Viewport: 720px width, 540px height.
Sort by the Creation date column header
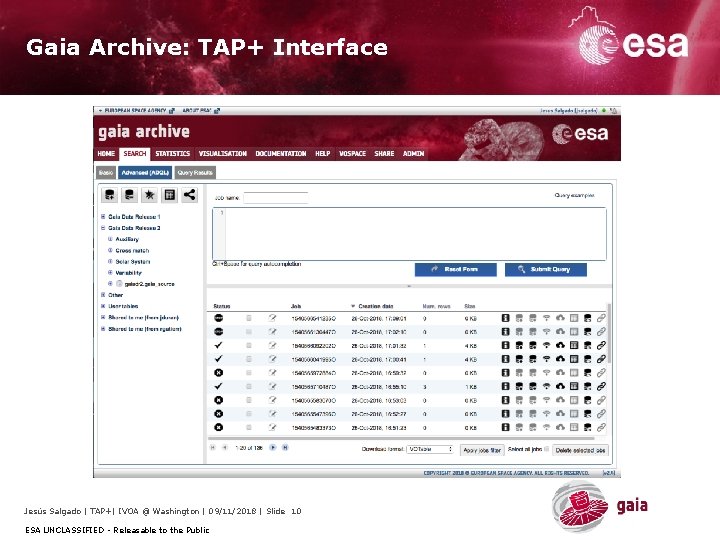(375, 306)
